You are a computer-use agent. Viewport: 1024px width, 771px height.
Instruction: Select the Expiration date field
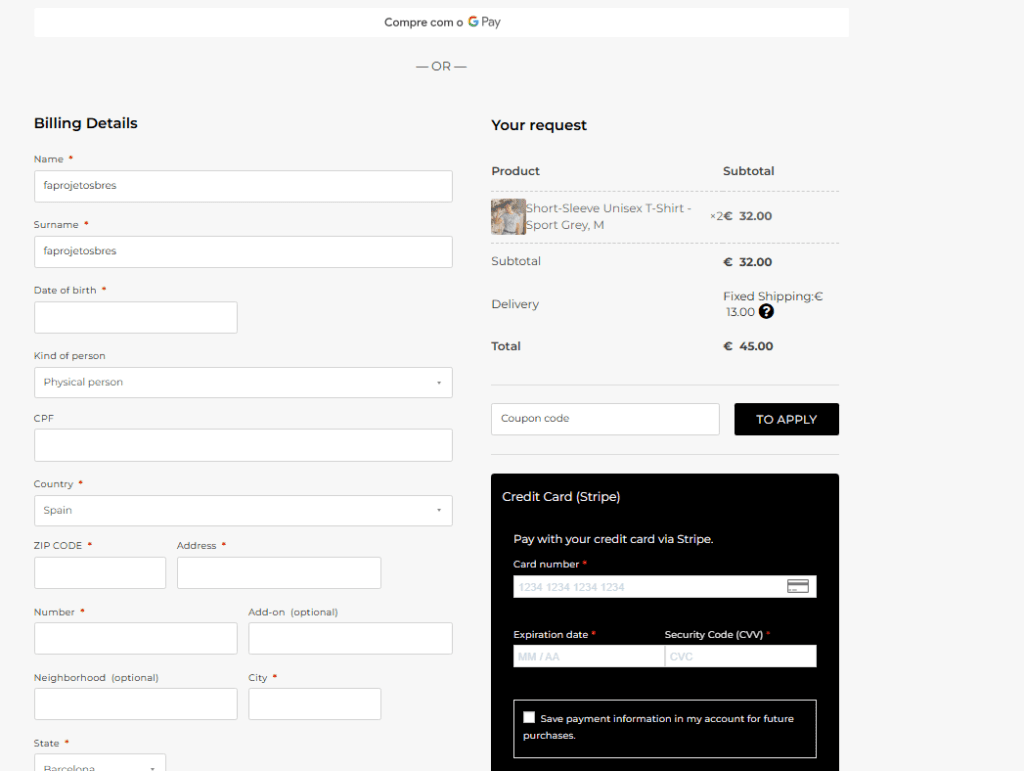[588, 656]
